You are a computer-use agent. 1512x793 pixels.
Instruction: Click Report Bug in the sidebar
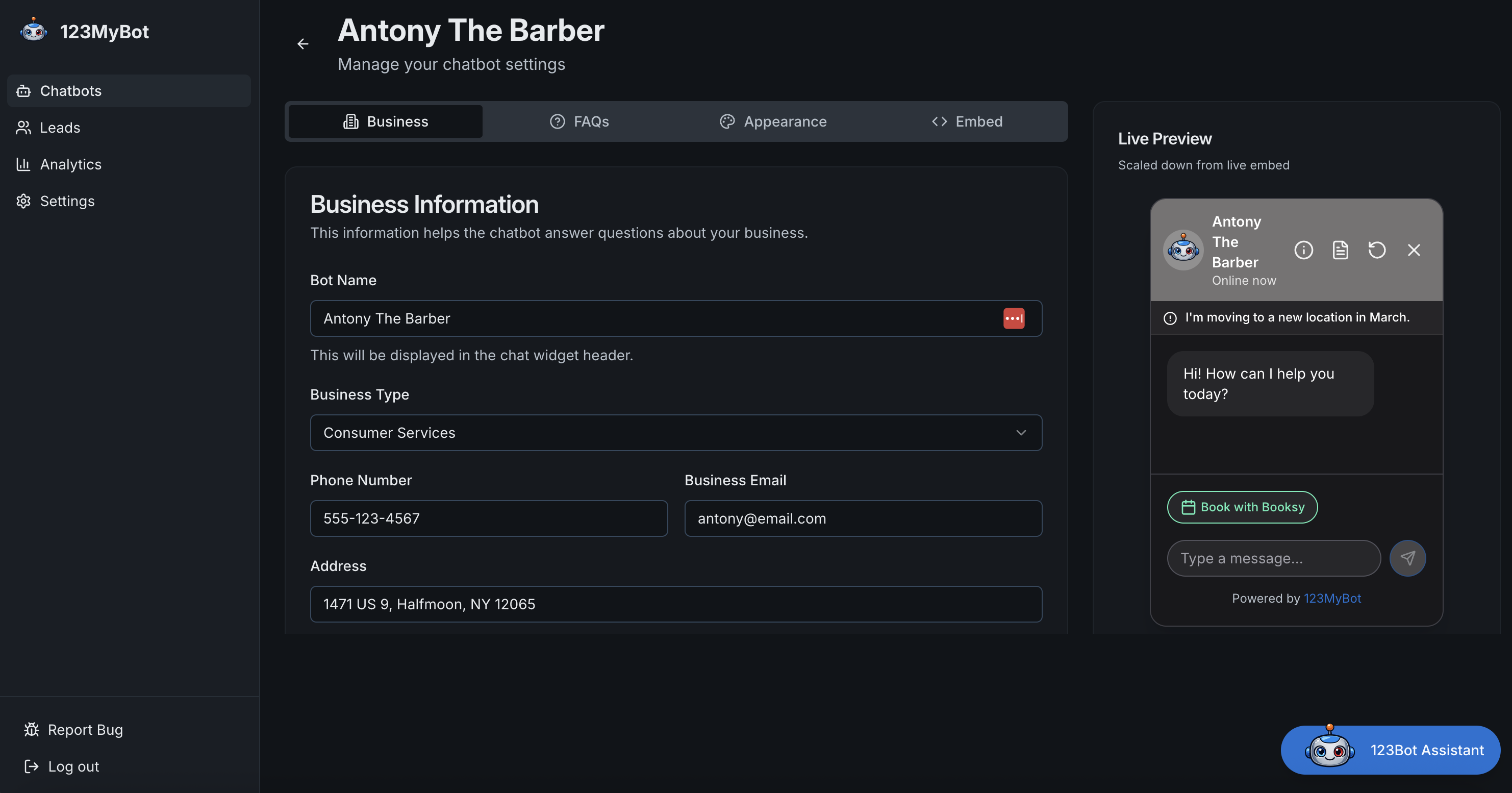pyautogui.click(x=85, y=730)
